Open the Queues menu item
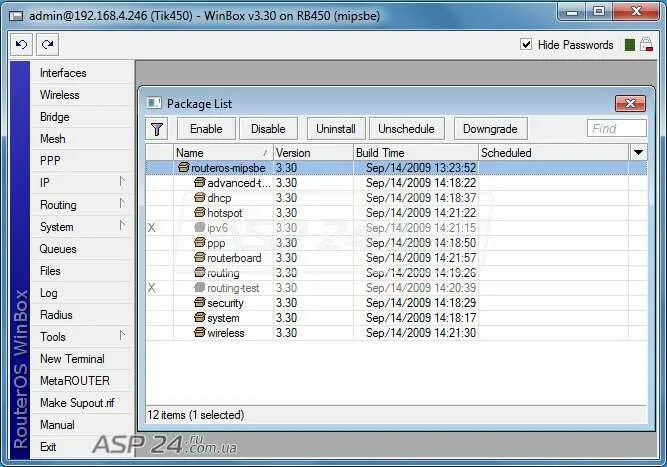The width and height of the screenshot is (667, 467). pos(83,249)
